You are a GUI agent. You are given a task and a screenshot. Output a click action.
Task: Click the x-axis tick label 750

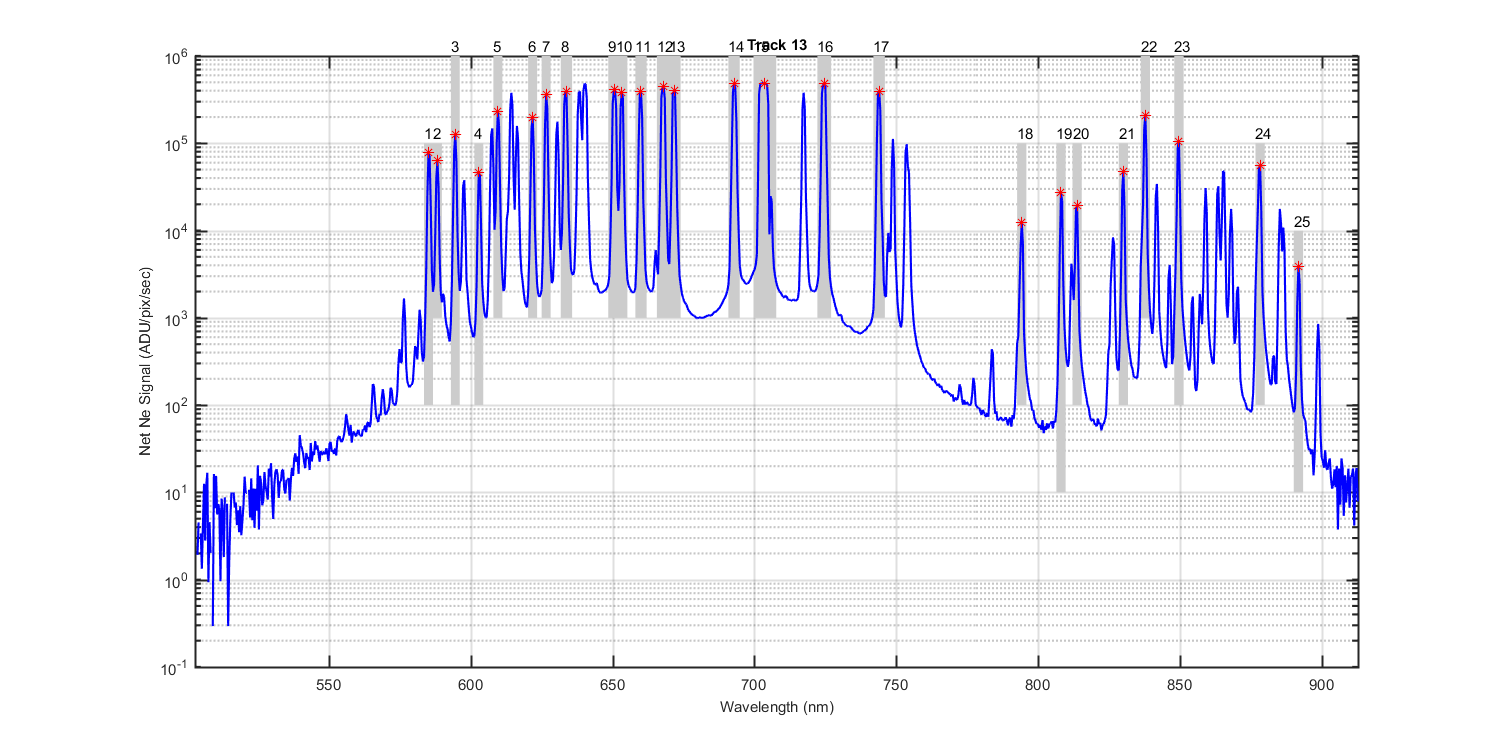click(896, 685)
